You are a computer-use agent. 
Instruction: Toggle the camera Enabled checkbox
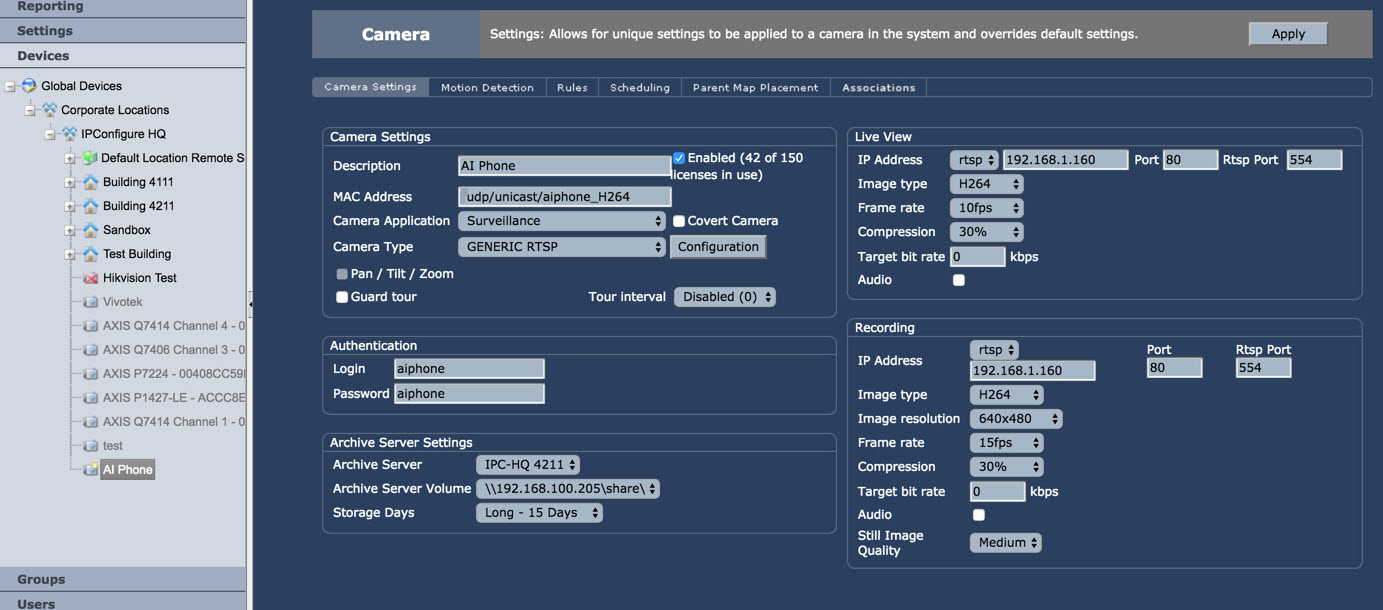(x=679, y=158)
